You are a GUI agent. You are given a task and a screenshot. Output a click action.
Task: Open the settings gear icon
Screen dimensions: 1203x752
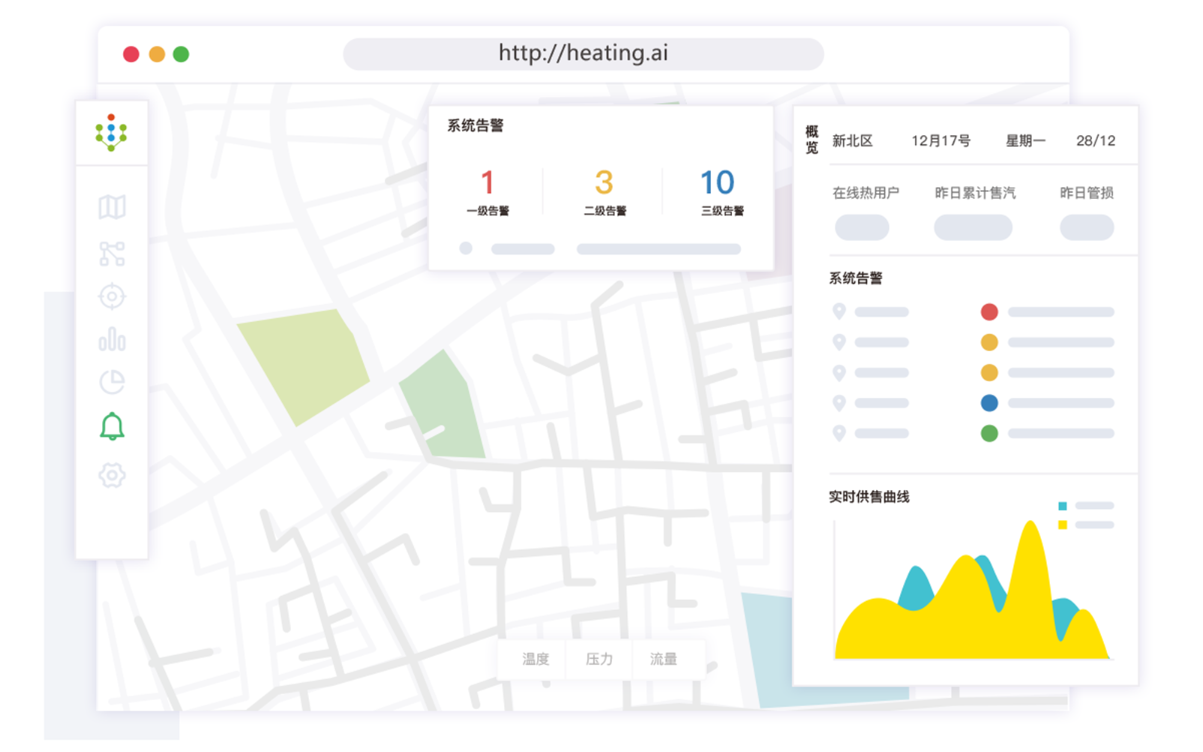pos(112,474)
